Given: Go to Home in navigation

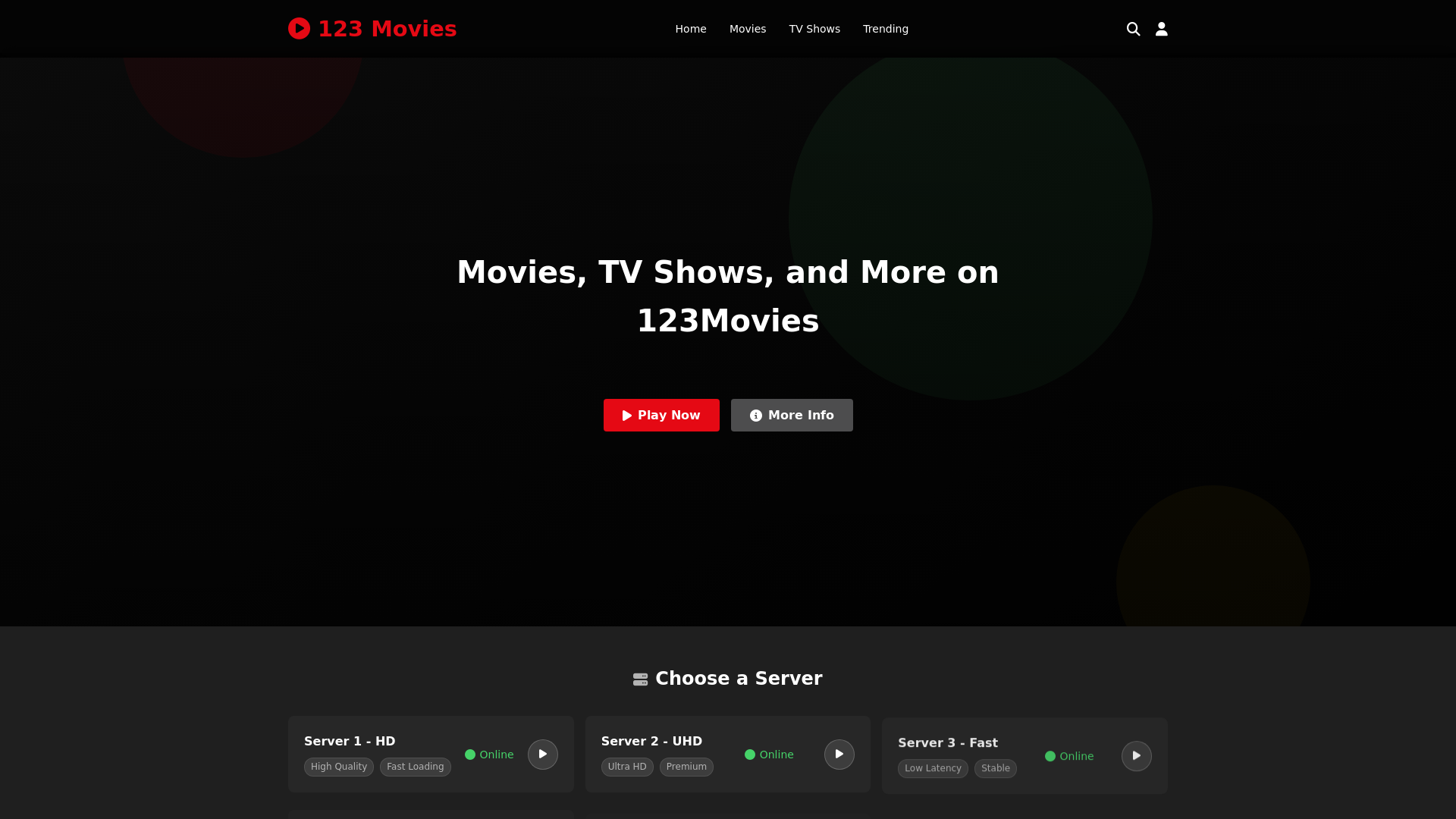Looking at the screenshot, I should coord(690,29).
